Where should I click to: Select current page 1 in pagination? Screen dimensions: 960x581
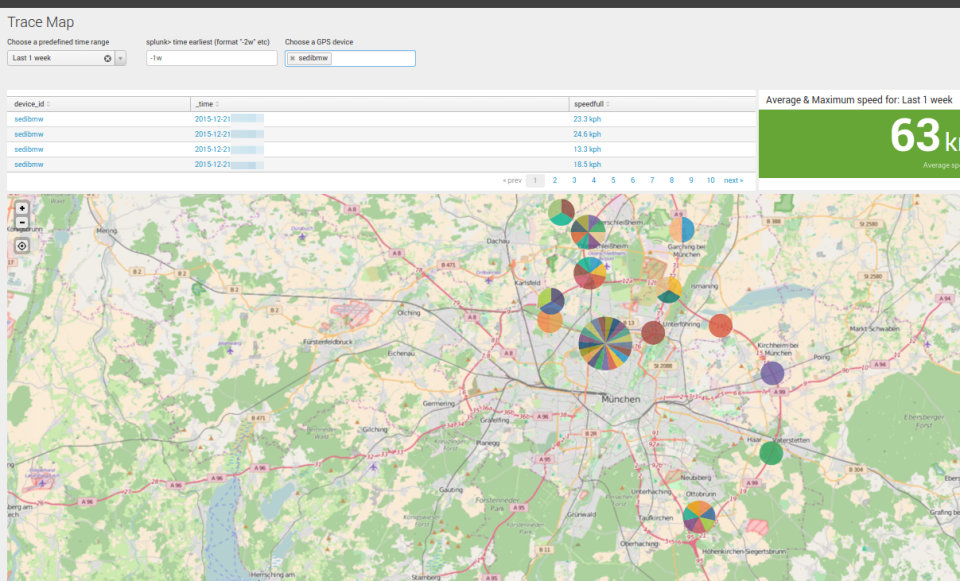(x=535, y=181)
